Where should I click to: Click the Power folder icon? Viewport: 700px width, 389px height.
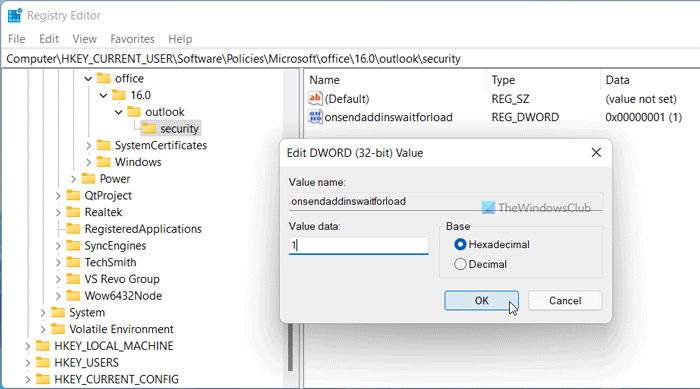click(x=88, y=179)
